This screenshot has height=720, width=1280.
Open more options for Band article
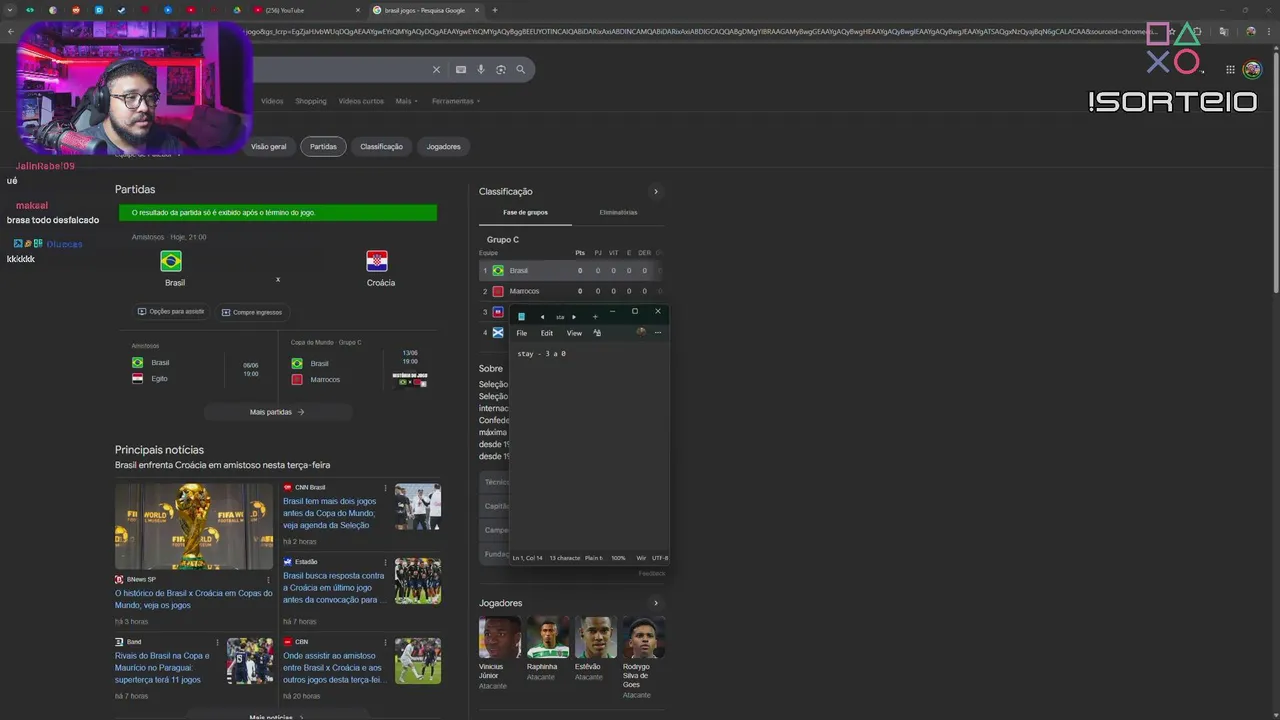tap(217, 642)
